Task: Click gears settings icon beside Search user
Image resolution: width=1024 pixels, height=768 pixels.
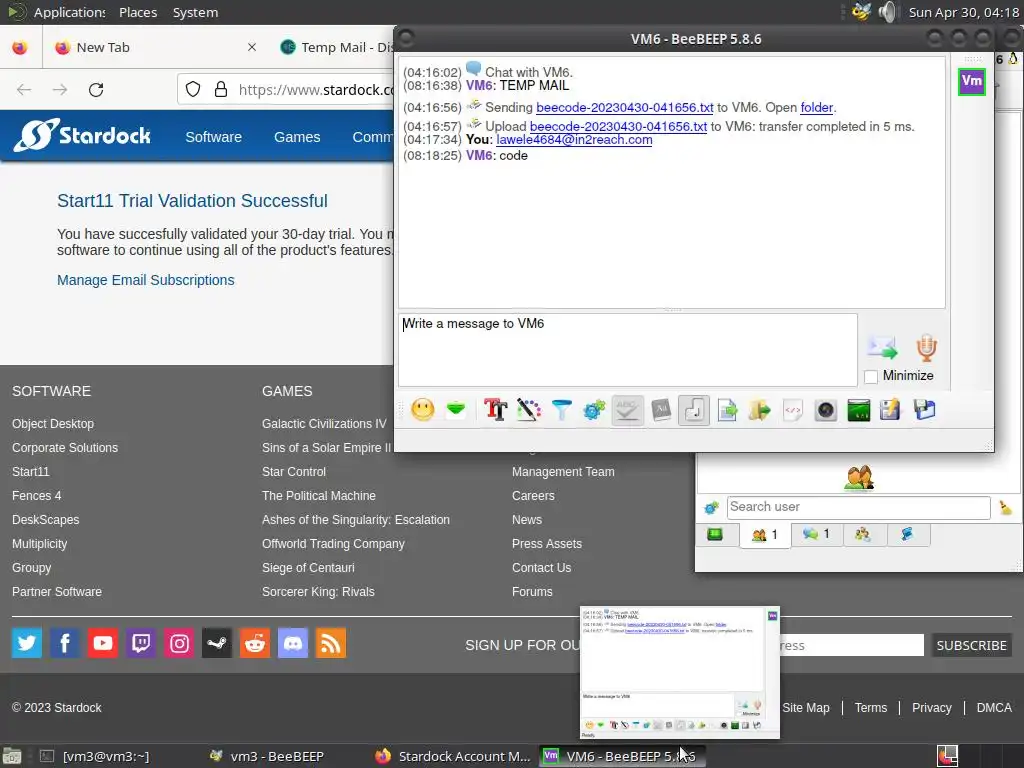Action: click(x=711, y=507)
